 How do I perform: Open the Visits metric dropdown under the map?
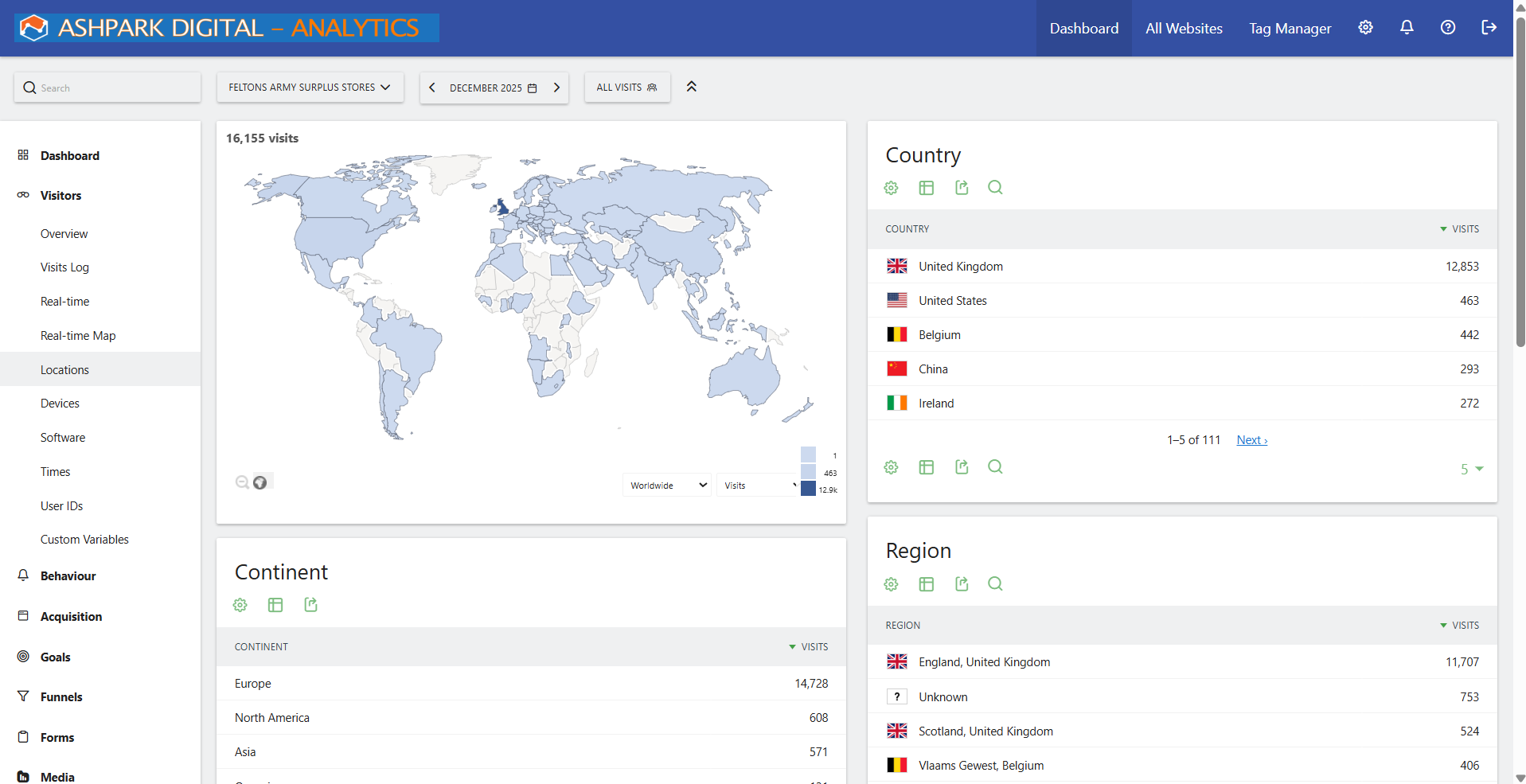755,485
